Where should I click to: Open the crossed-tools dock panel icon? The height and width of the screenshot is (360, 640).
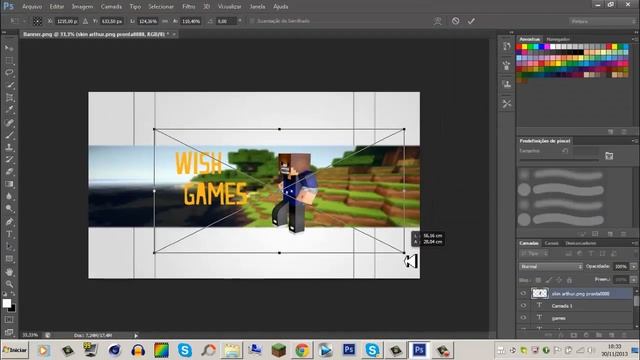pos(507,104)
